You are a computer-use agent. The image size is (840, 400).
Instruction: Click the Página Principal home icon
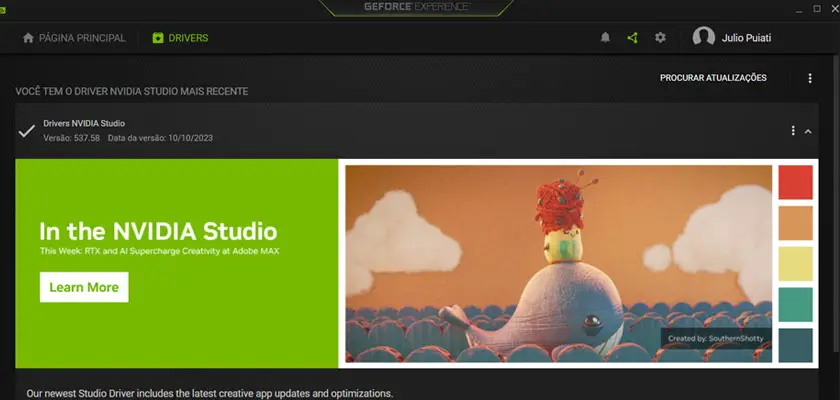click(x=28, y=38)
